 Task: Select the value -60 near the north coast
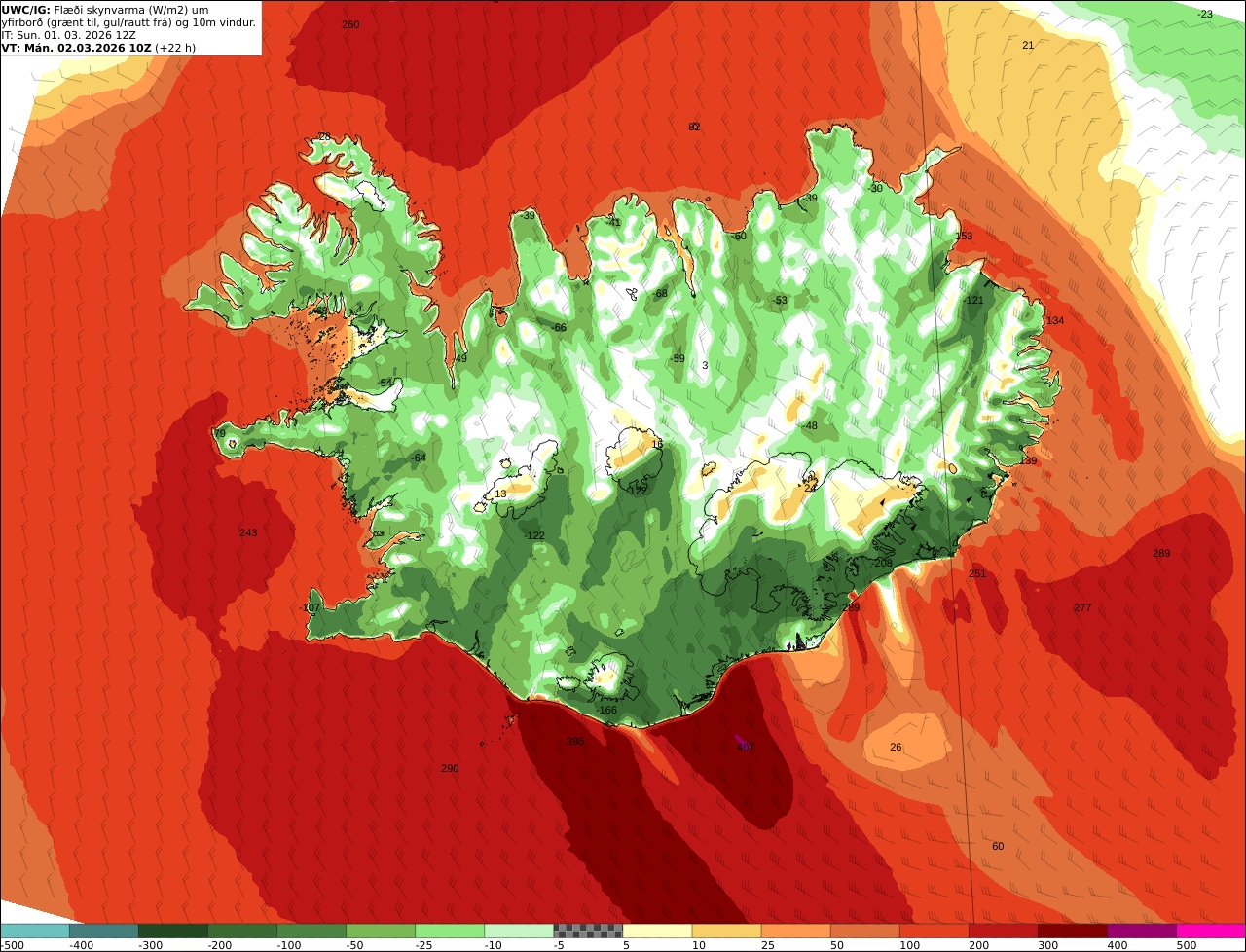click(738, 236)
